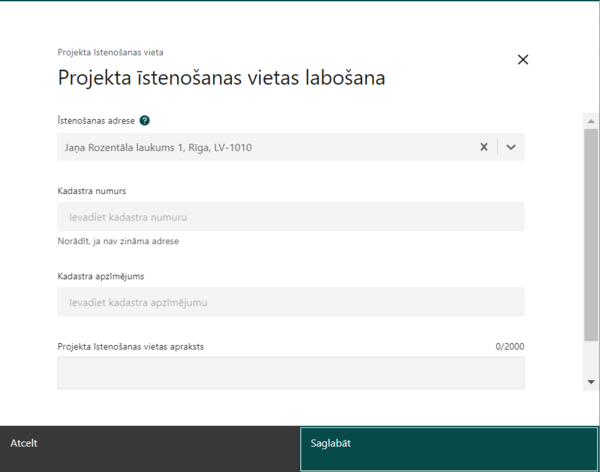Viewport: 600px width, 472px height.
Task: Clear the selected Jaņa Rozentāla laukums address
Action: tap(484, 147)
